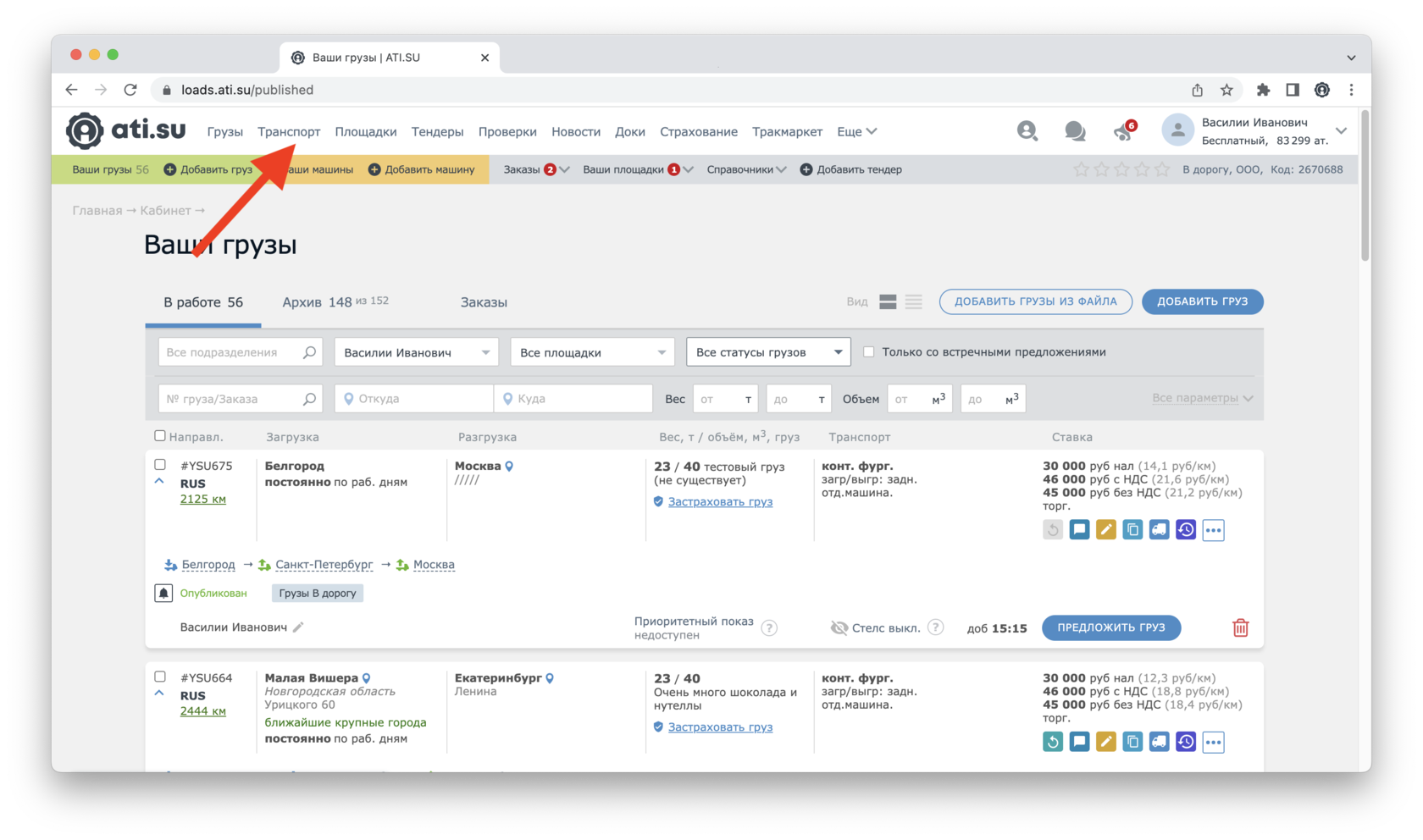This screenshot has width=1423, height=840.
Task: Copy cargo #YSU664 with duplicate icon
Action: pos(1132,742)
